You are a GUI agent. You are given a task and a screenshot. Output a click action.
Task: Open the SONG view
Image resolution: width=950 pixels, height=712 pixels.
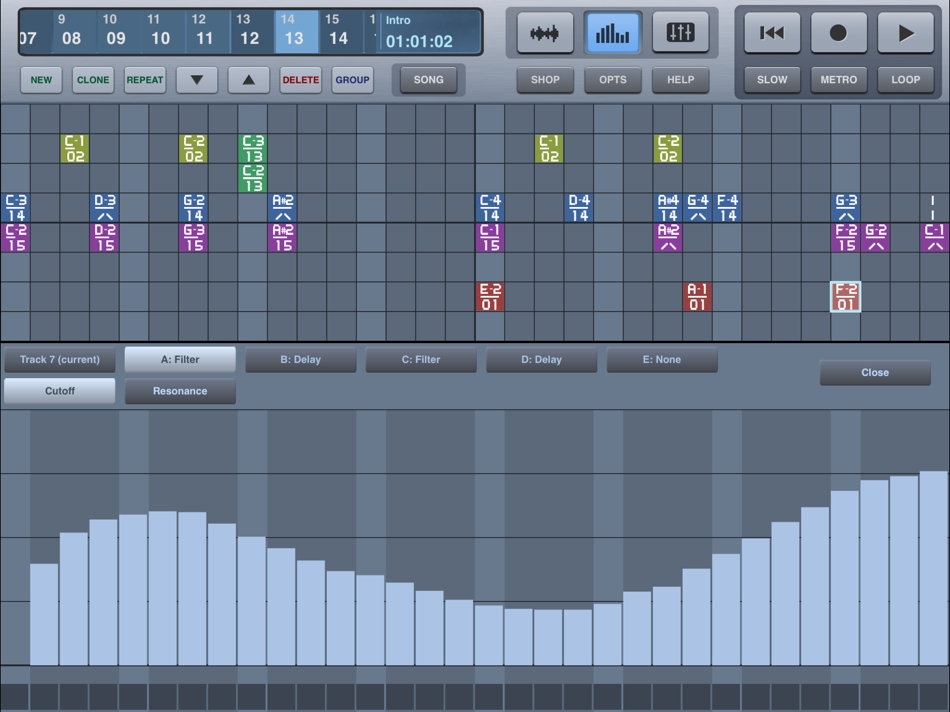point(428,80)
